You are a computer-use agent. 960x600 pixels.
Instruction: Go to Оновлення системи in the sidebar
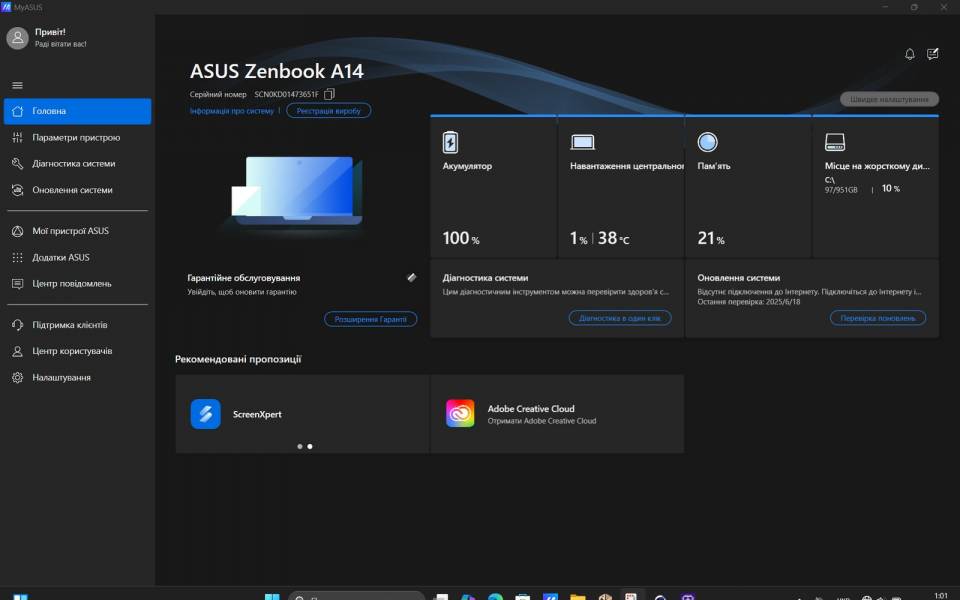pyautogui.click(x=77, y=190)
